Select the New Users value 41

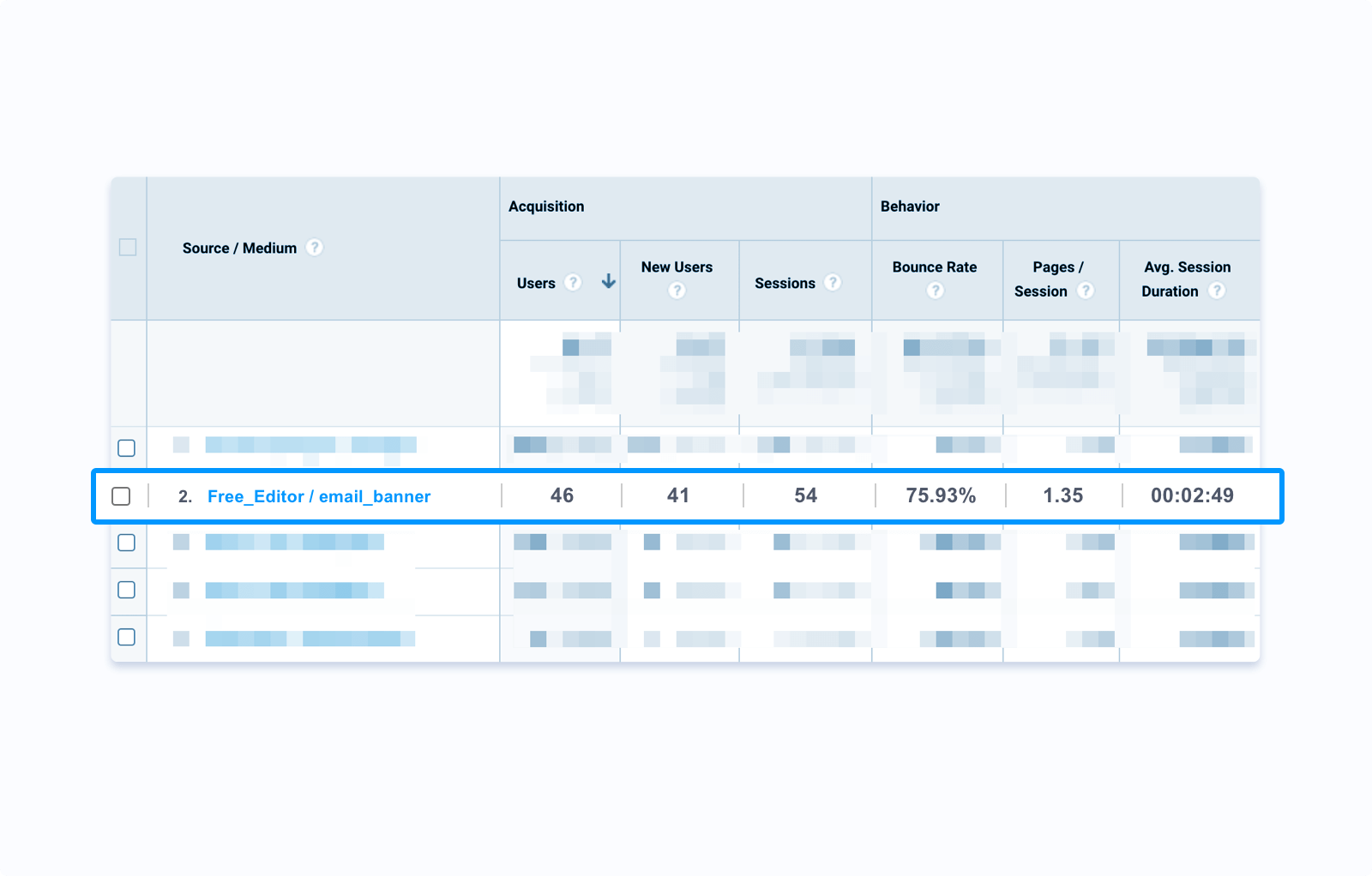678,495
